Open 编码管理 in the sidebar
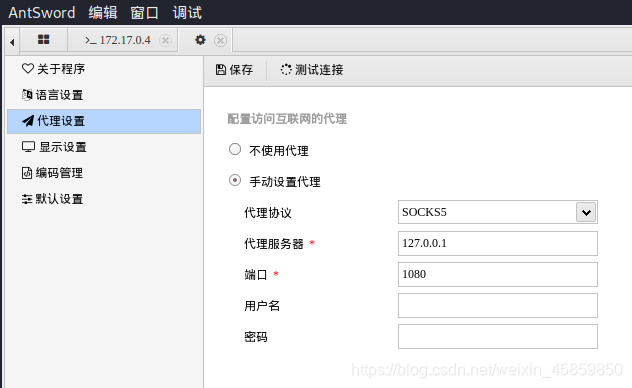The image size is (632, 388). 104,173
